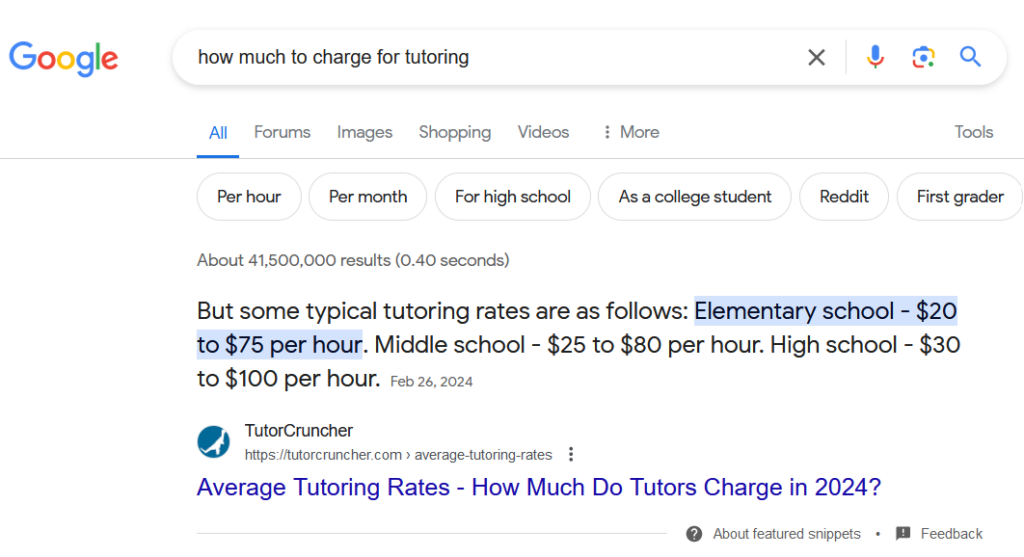The image size is (1024, 557).
Task: Open the More search categories dropdown
Action: pos(630,132)
